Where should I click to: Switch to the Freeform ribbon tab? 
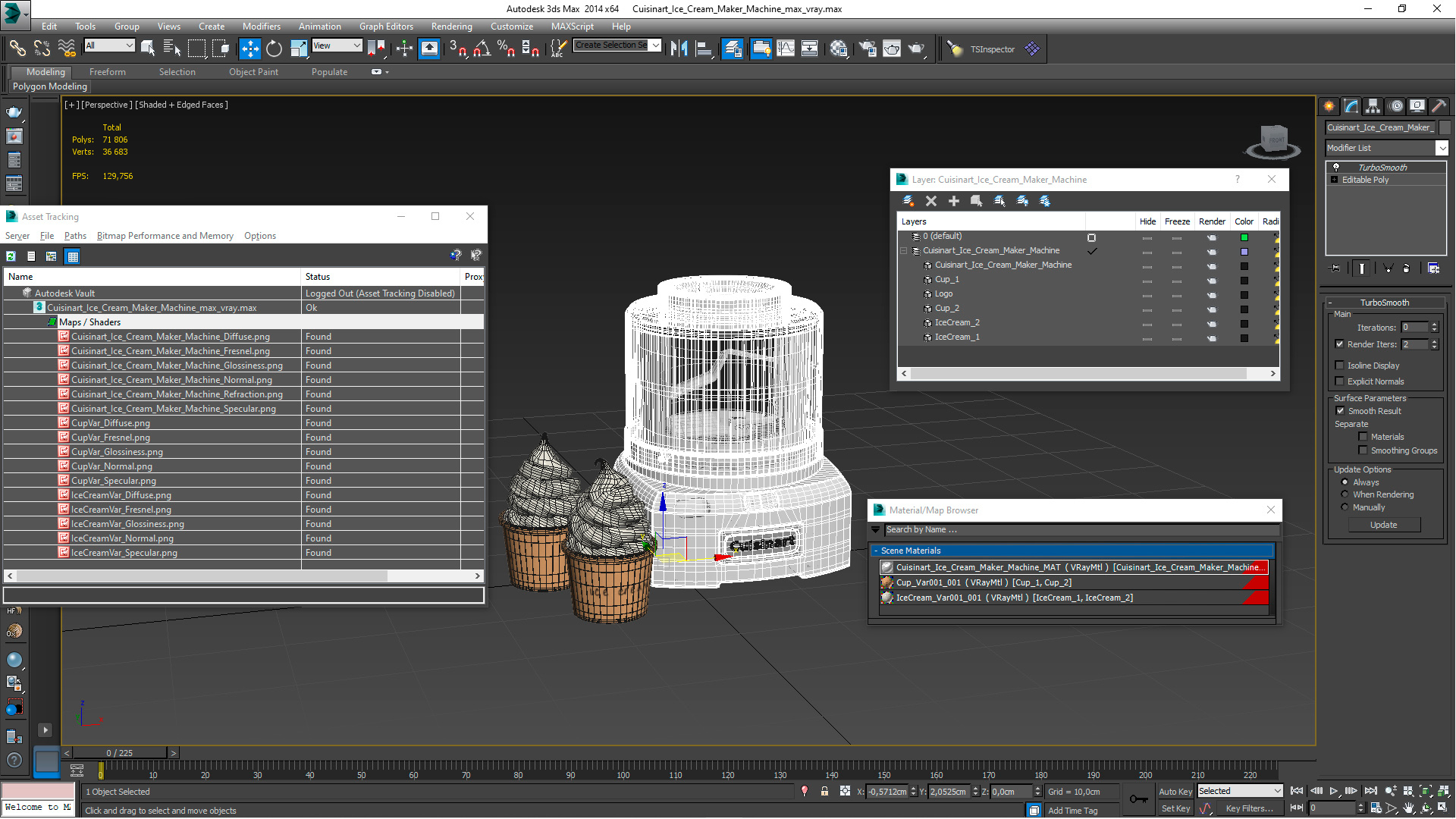click(x=108, y=72)
